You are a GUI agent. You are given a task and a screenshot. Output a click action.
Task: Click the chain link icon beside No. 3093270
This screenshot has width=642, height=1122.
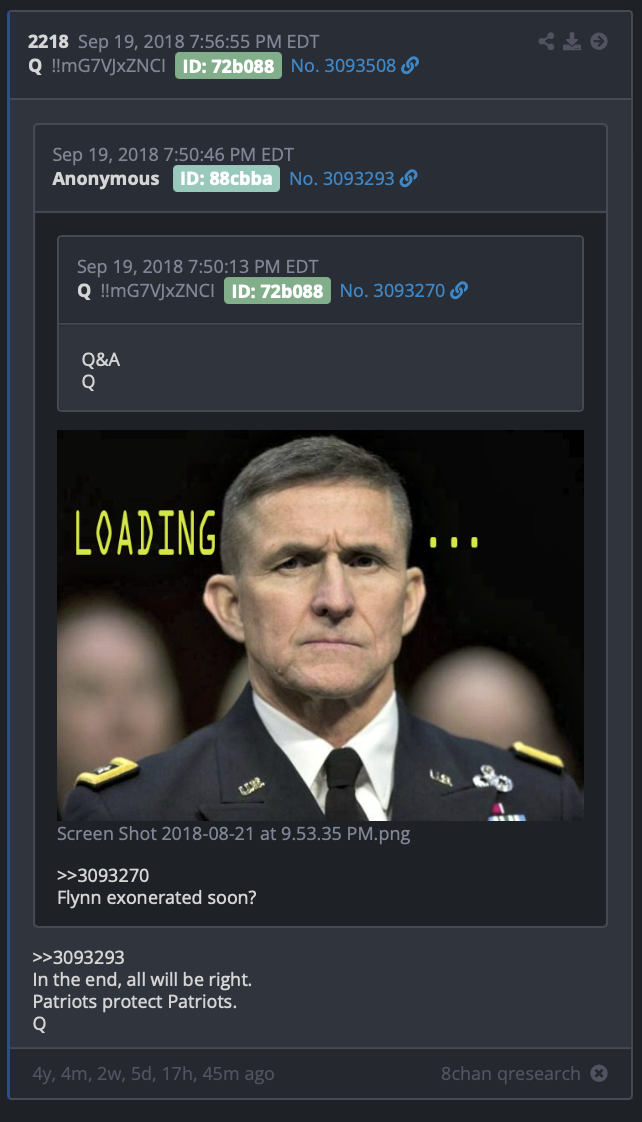tap(459, 291)
